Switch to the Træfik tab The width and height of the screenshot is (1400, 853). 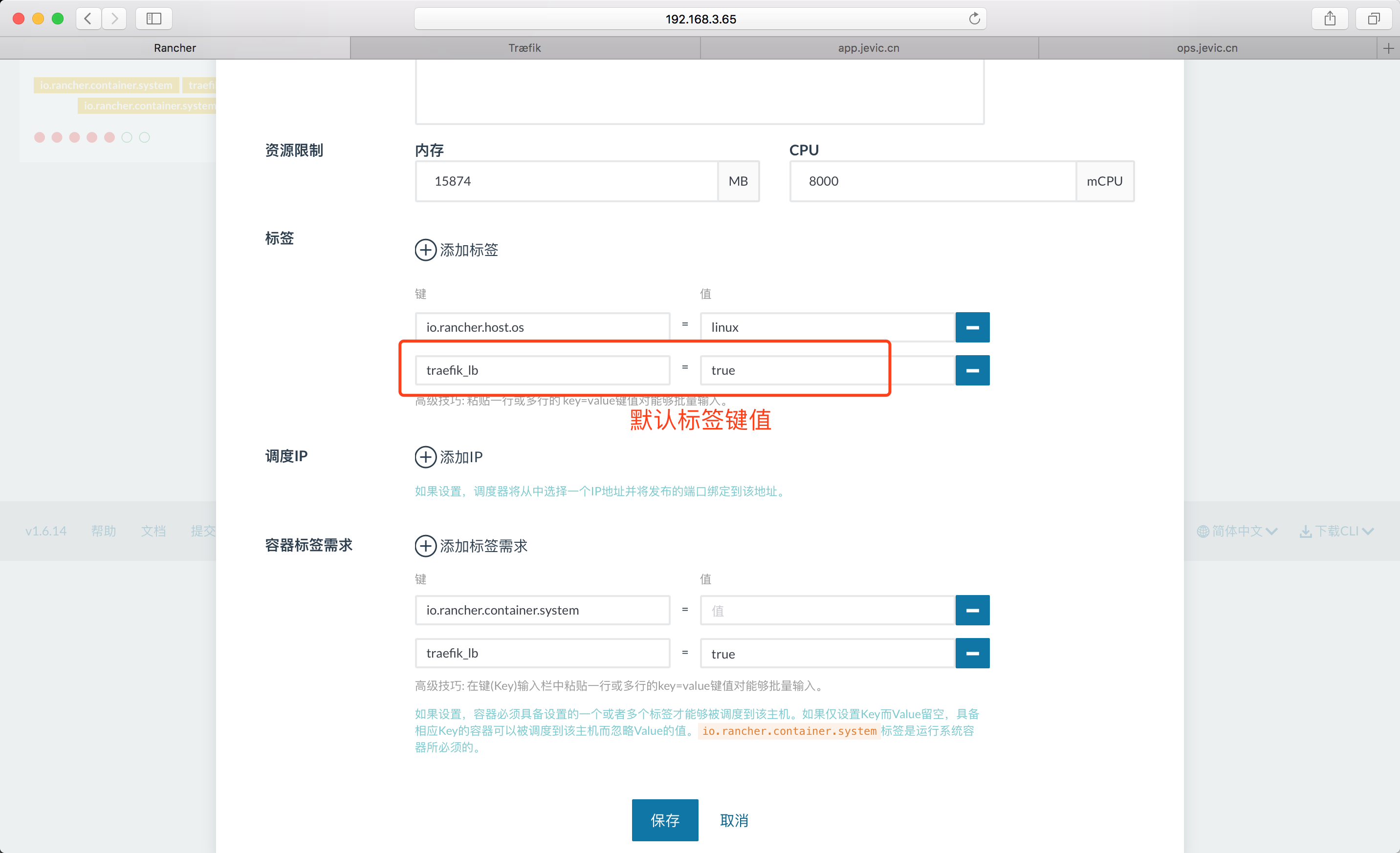click(x=525, y=48)
